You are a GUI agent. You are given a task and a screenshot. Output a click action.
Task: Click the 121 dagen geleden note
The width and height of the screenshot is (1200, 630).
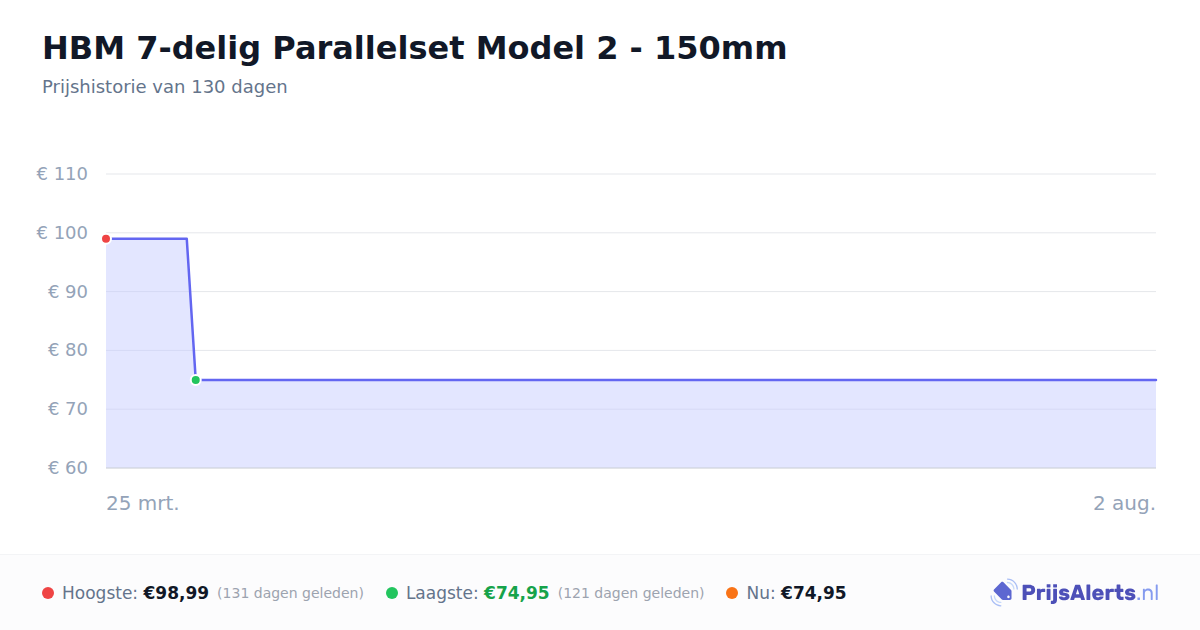pos(631,593)
